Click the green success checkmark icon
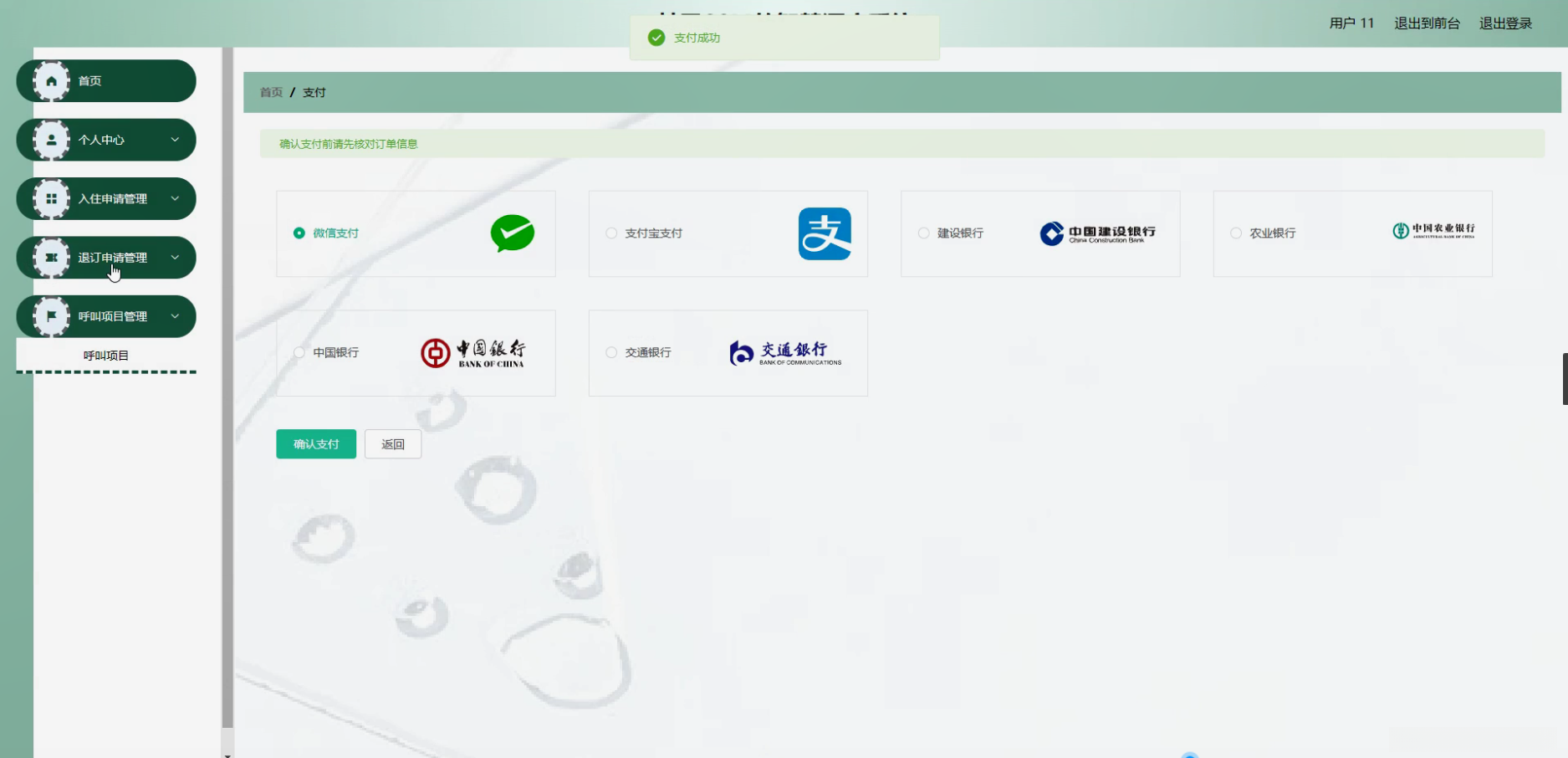 click(x=656, y=38)
